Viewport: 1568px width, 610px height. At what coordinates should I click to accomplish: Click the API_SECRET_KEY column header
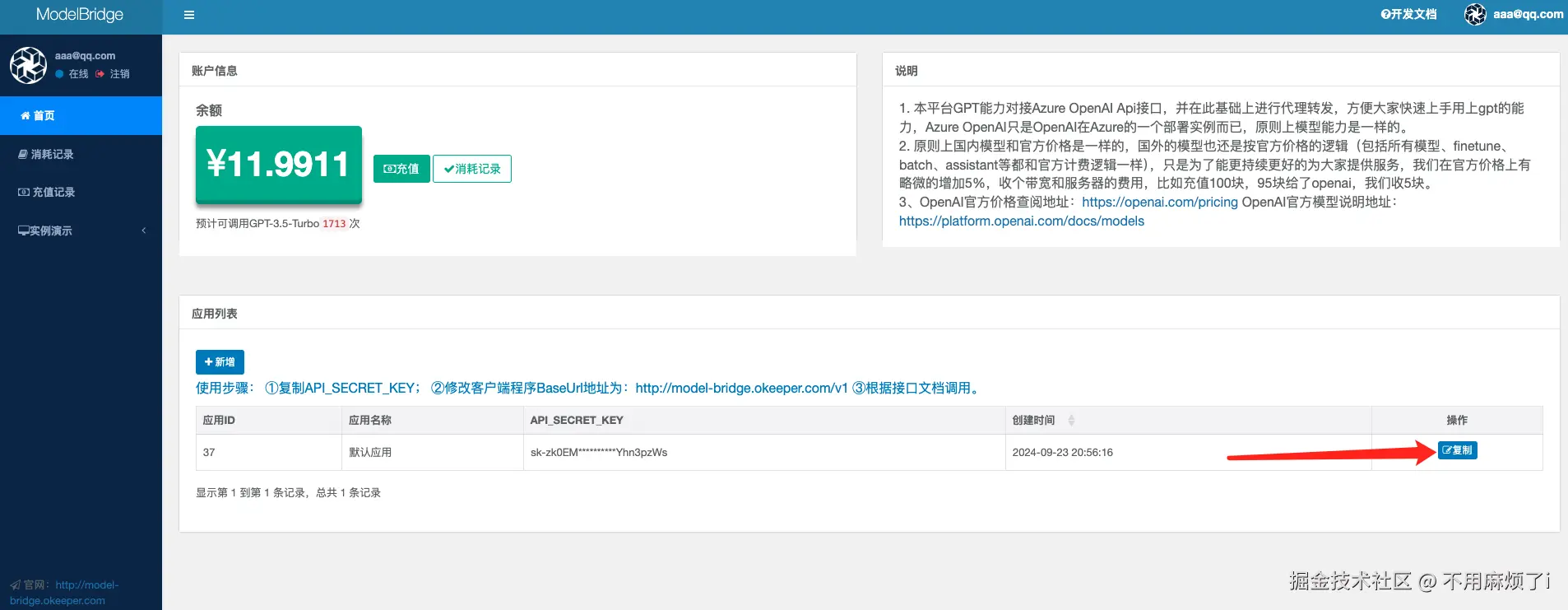point(764,420)
